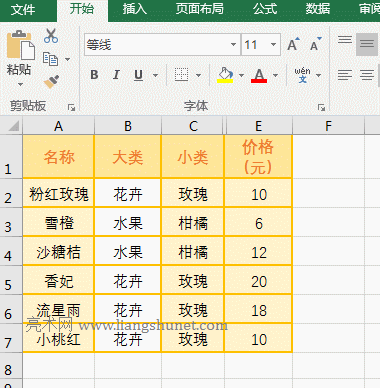
Task: Click the Select All corner triangle
Action: pyautogui.click(x=13, y=126)
